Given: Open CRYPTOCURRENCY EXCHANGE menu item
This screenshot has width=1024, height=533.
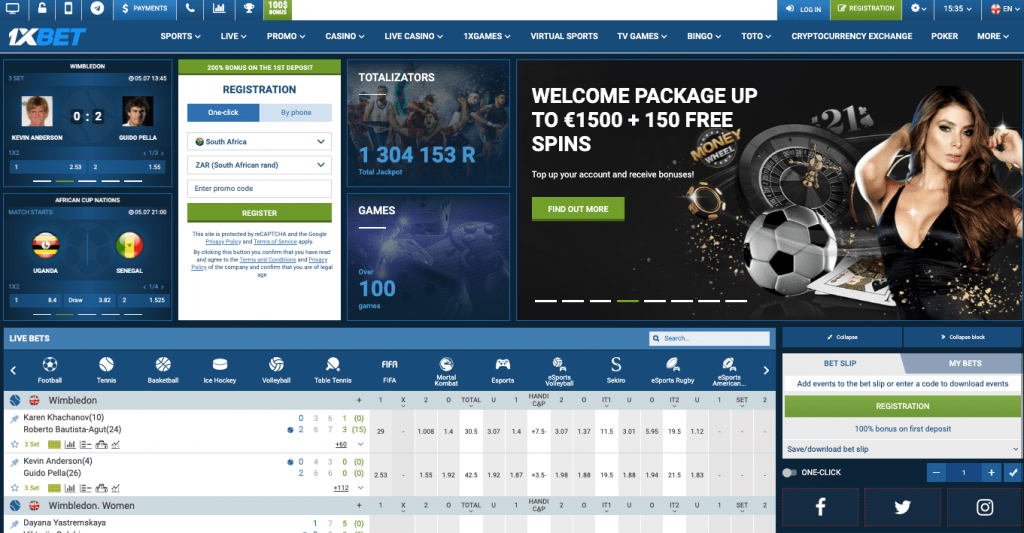Looking at the screenshot, I should click(x=852, y=37).
